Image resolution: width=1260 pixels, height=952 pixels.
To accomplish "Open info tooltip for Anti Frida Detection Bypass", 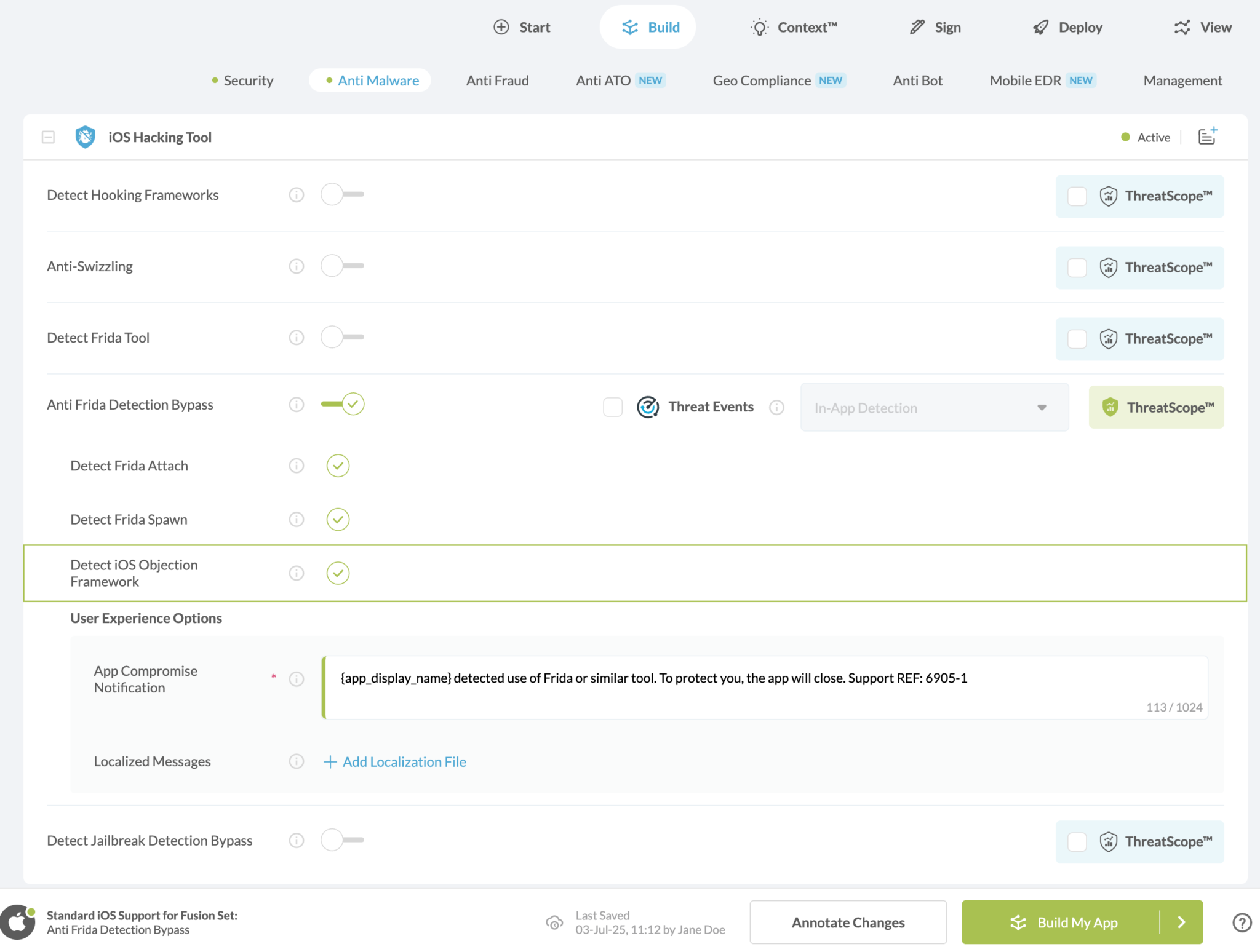I will pyautogui.click(x=296, y=404).
